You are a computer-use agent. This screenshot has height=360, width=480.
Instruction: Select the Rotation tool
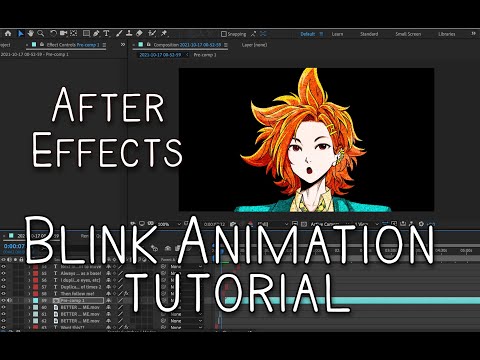click(x=53, y=33)
